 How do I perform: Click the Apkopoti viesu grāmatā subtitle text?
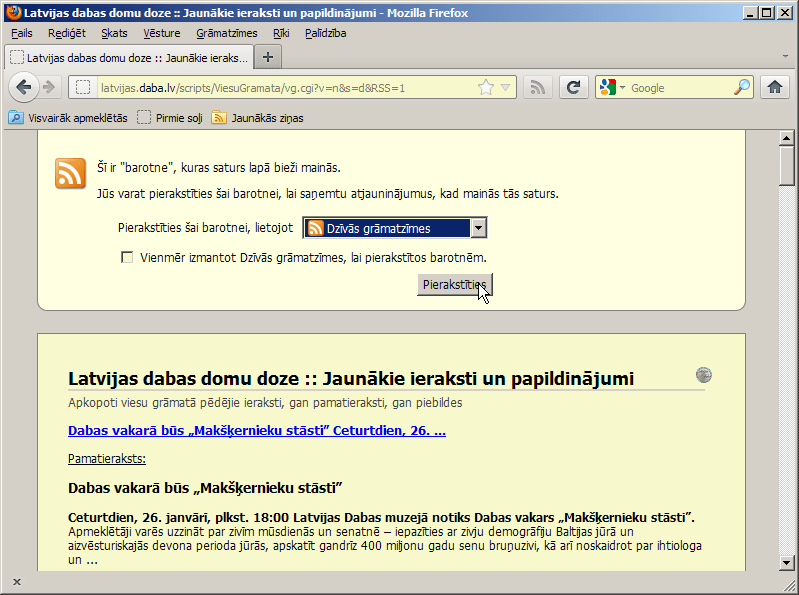pyautogui.click(x=265, y=402)
